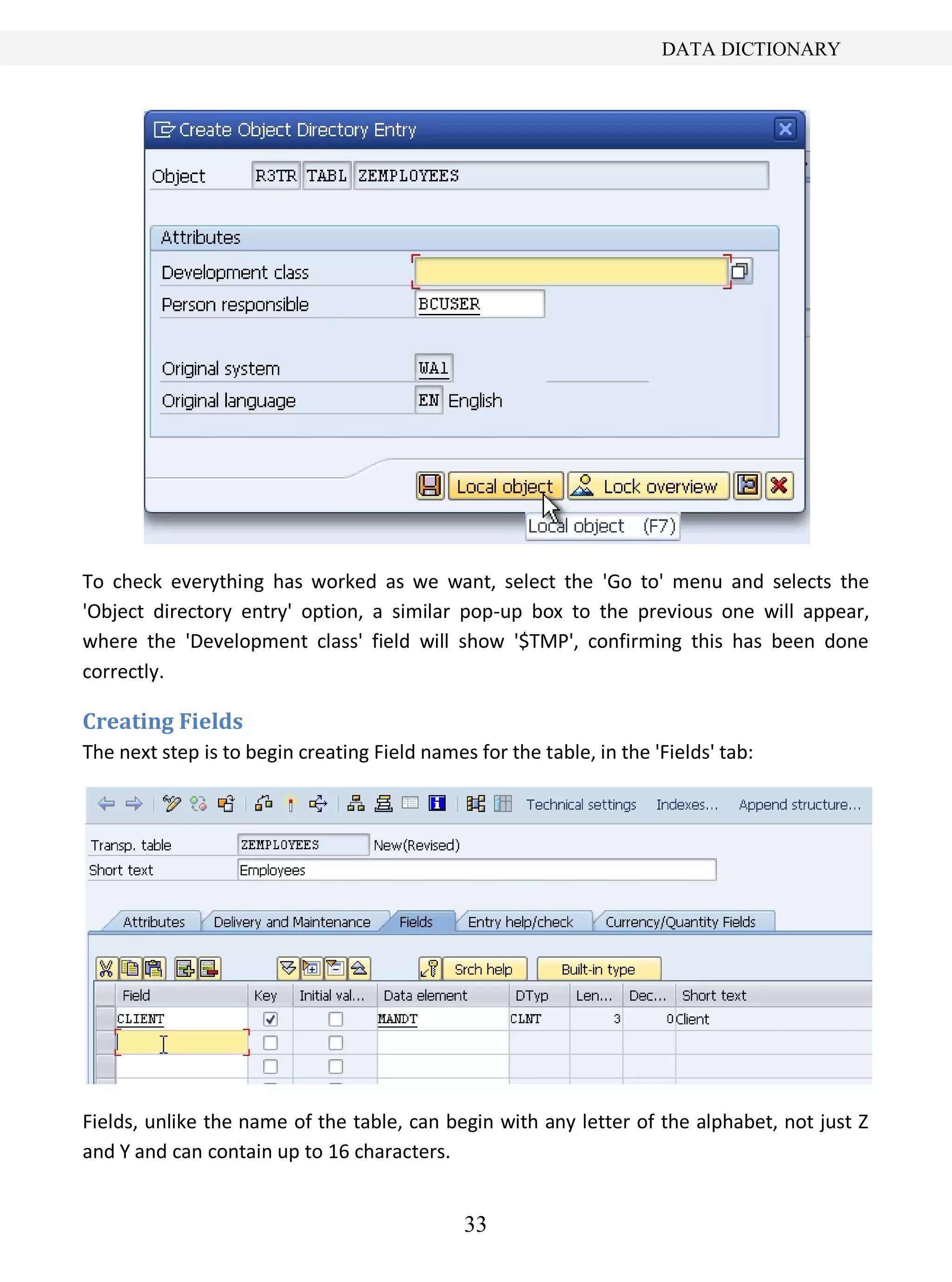Click the Check syntax icon
This screenshot has height=1282, width=952.
264,804
